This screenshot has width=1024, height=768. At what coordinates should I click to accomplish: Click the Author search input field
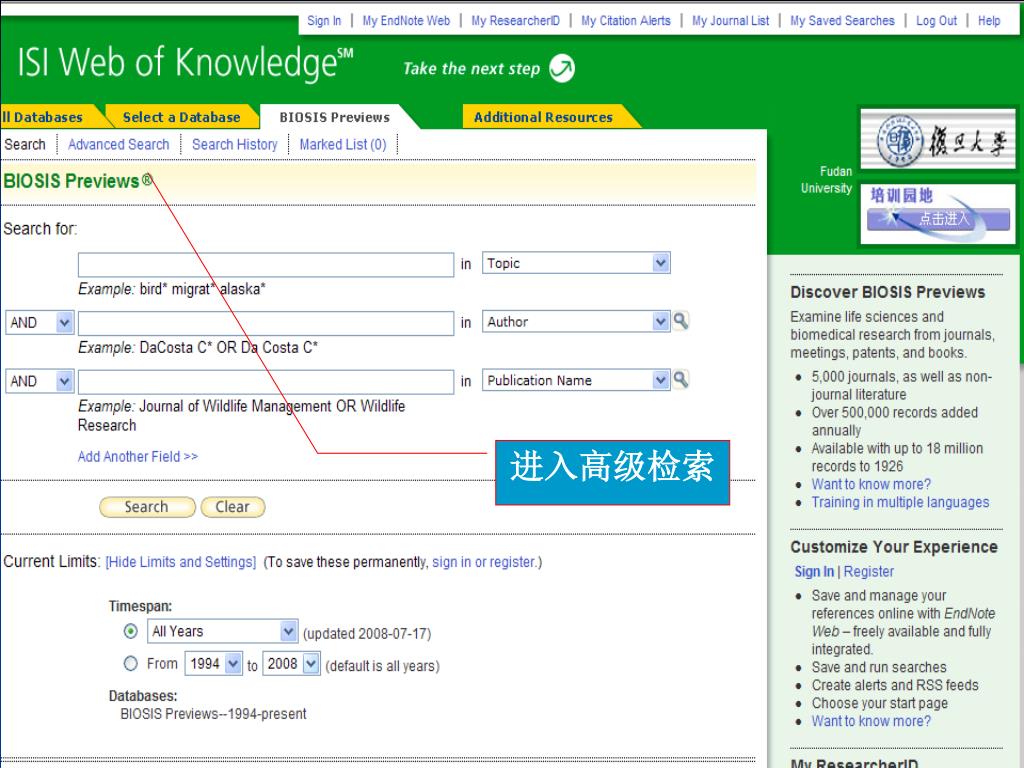(266, 323)
